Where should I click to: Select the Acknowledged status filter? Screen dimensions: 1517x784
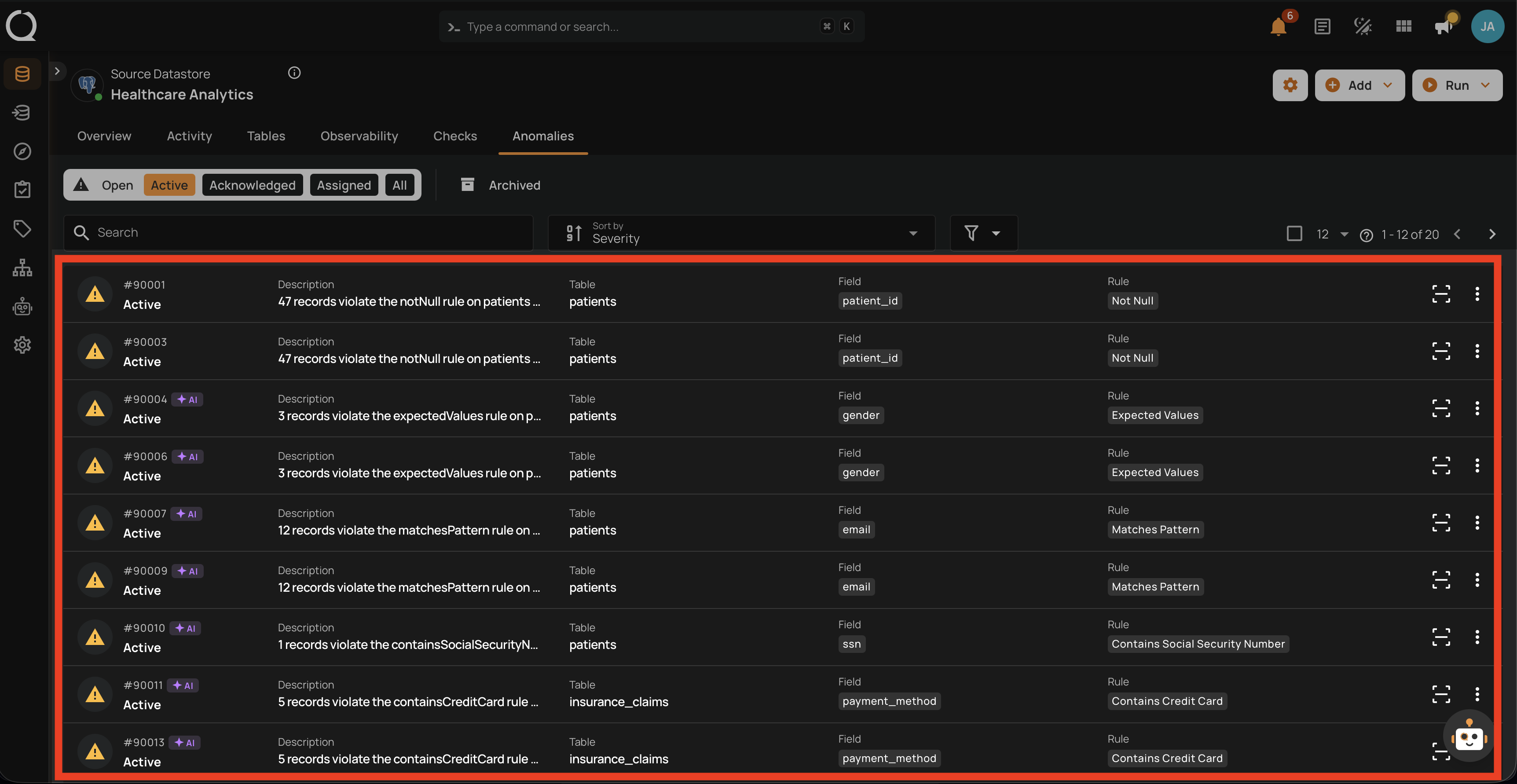coord(253,185)
